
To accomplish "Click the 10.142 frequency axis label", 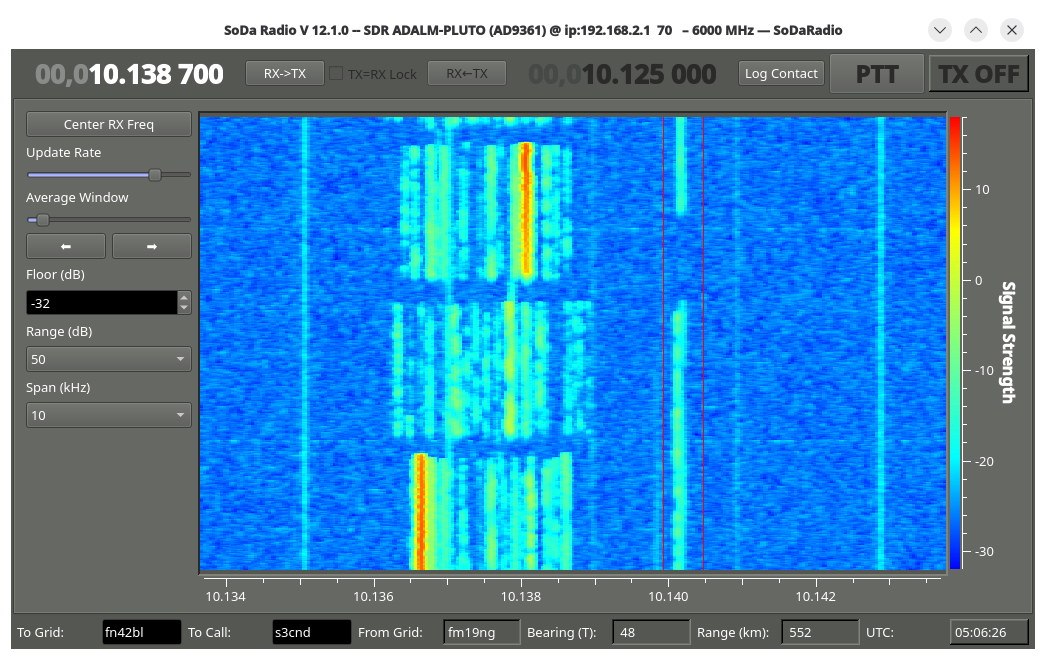I will point(815,597).
